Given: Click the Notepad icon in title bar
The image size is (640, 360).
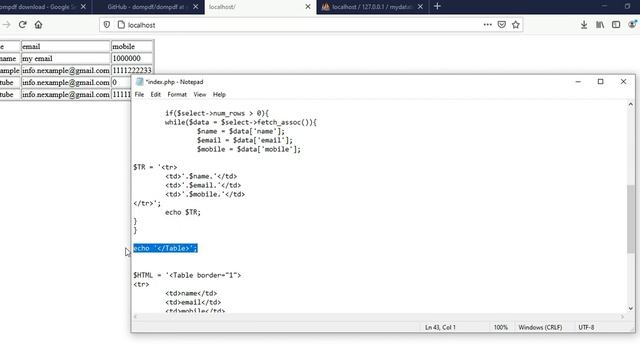Looking at the screenshot, I should 140,82.
